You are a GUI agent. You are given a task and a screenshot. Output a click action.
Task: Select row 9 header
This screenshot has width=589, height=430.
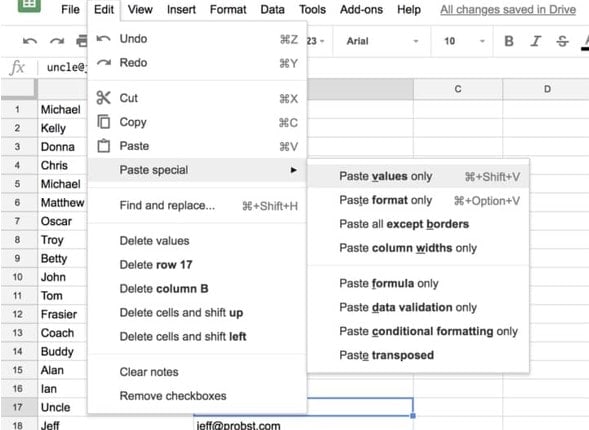pyautogui.click(x=18, y=258)
